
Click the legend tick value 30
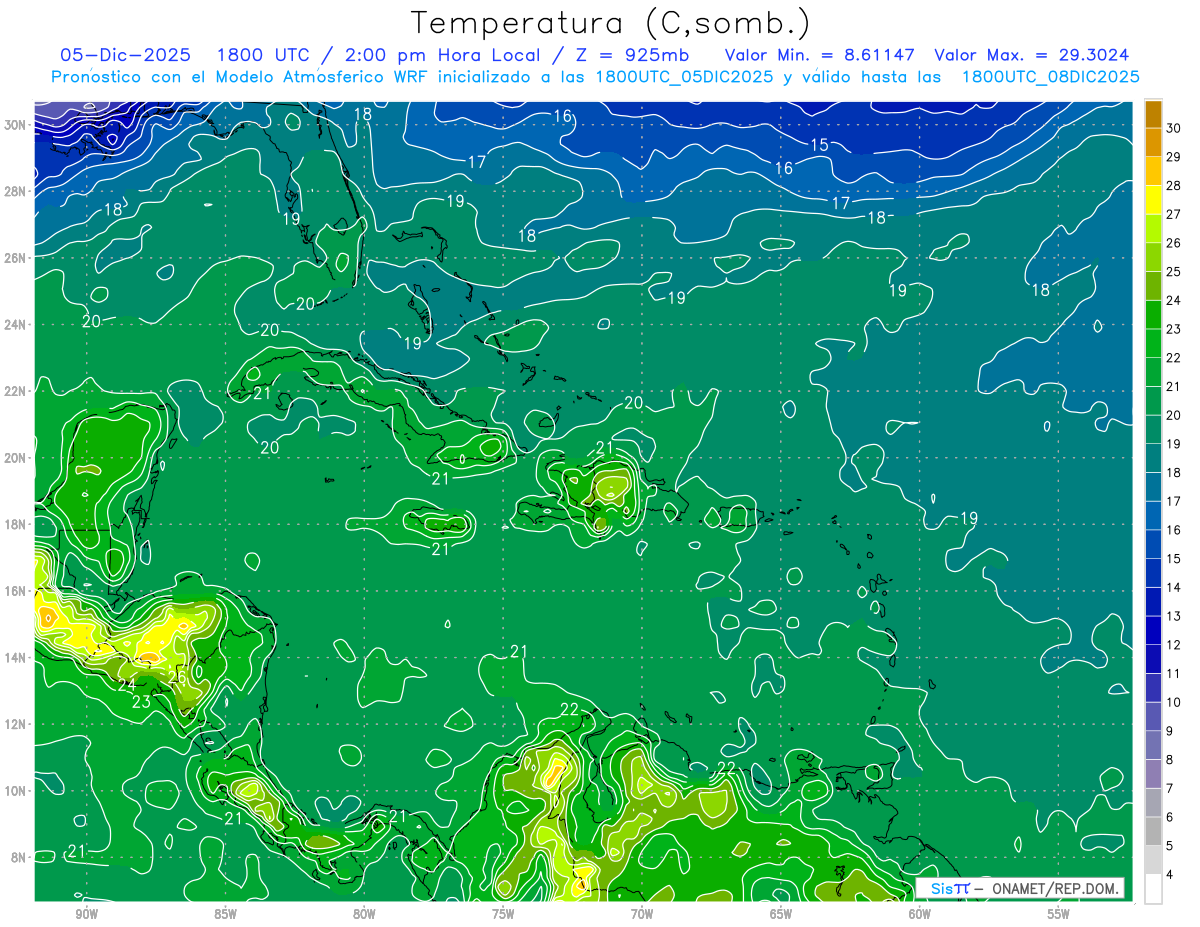tap(1173, 128)
